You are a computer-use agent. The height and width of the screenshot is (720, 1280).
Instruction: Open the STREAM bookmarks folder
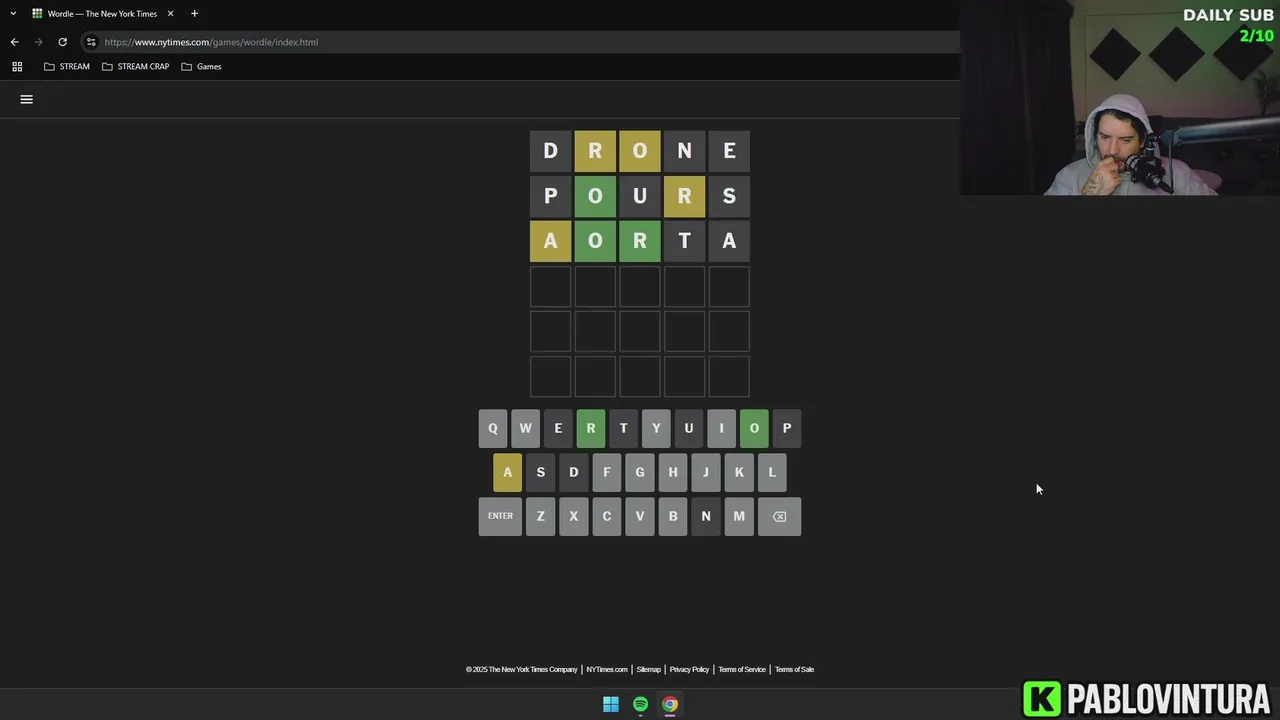tap(67, 66)
